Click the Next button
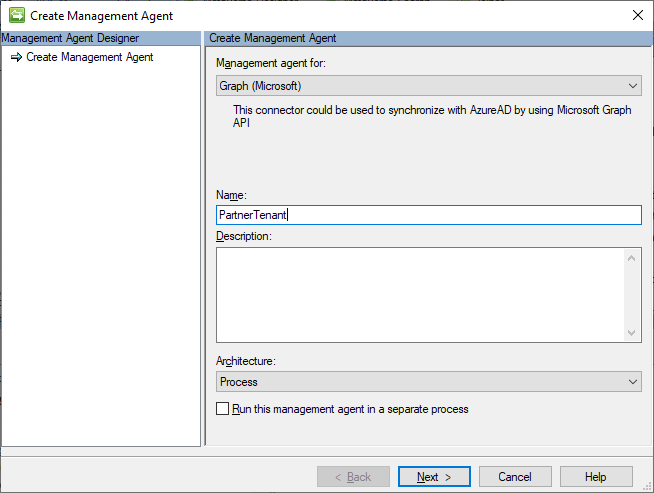The height and width of the screenshot is (493, 654). click(434, 477)
